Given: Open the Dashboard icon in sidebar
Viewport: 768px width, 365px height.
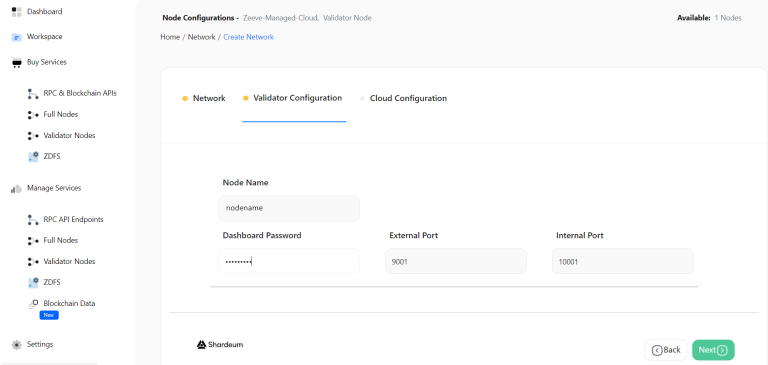Looking at the screenshot, I should pos(17,12).
